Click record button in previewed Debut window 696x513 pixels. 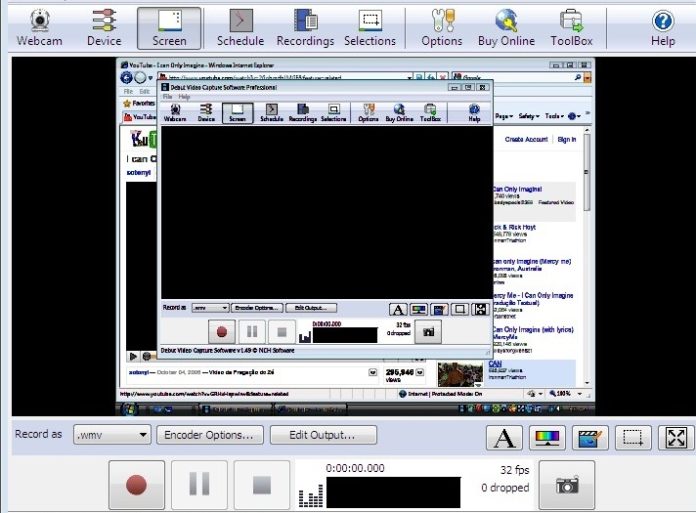(x=222, y=331)
